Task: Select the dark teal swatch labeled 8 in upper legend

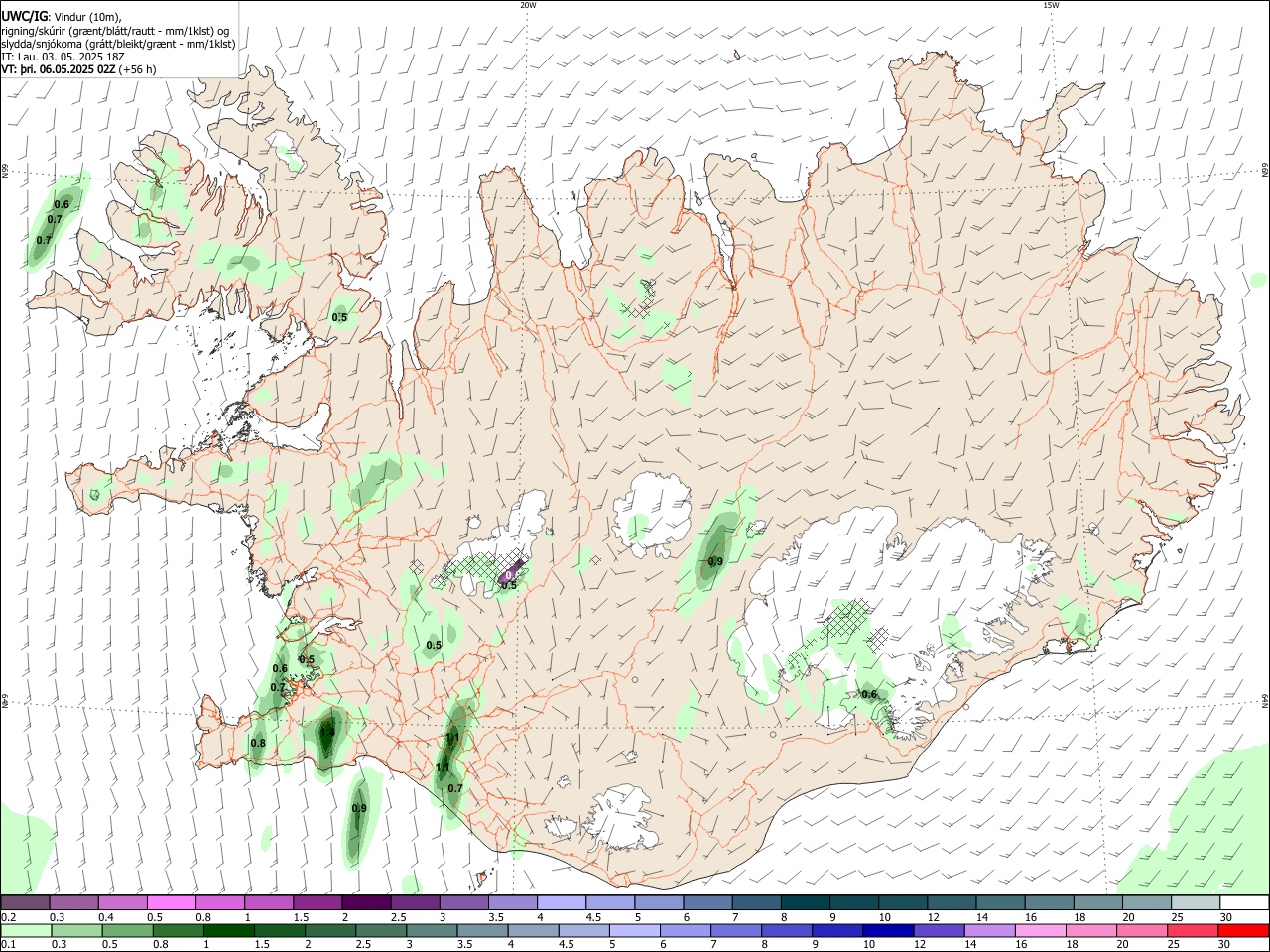Action: [x=806, y=903]
